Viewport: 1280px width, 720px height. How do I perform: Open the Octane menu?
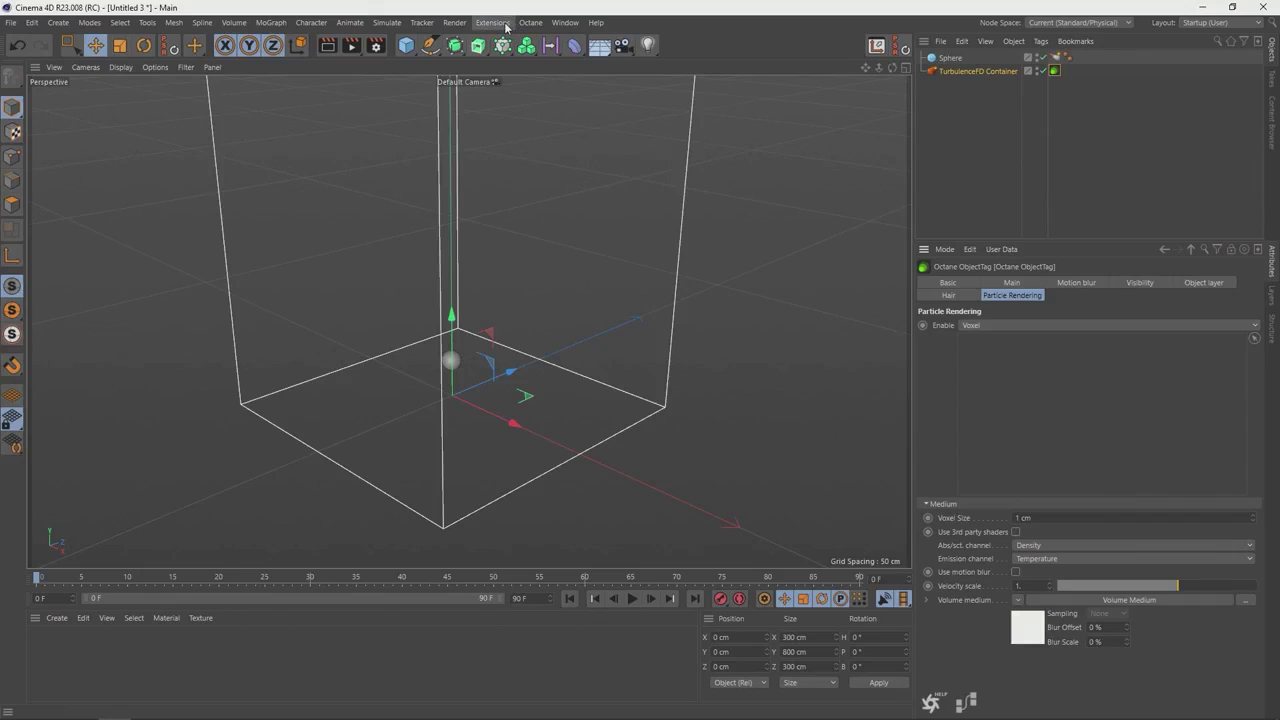530,22
